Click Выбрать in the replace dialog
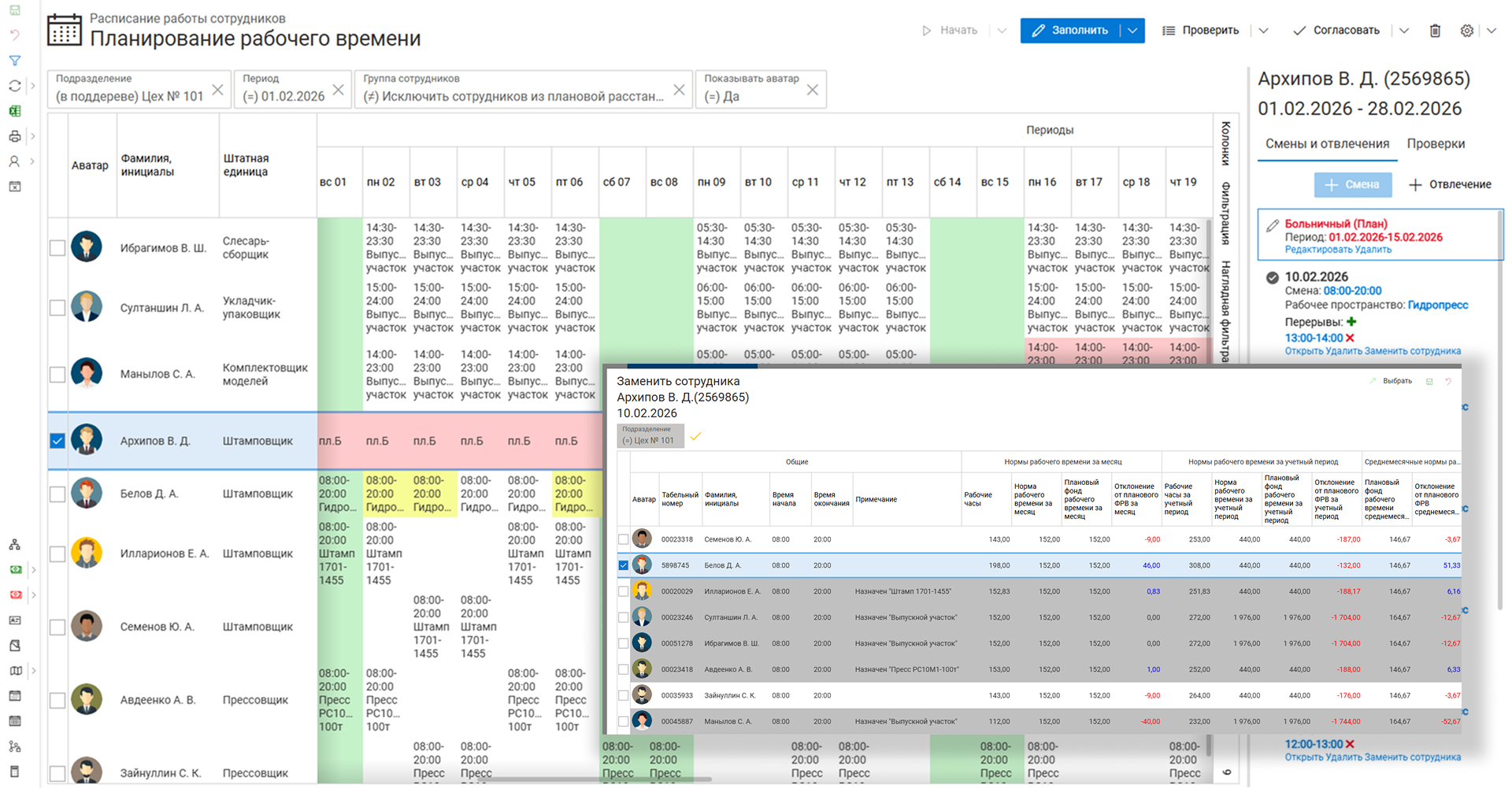 tap(1391, 381)
